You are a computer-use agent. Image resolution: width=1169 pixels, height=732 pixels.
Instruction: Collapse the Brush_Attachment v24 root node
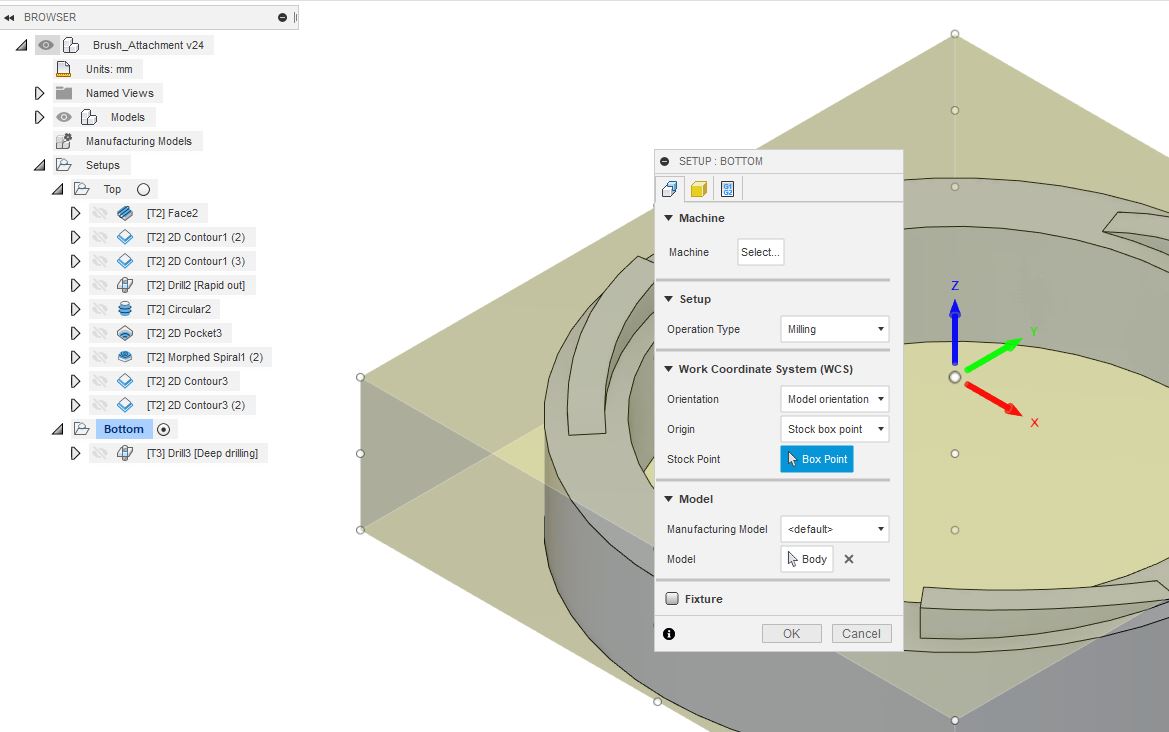click(x=22, y=45)
